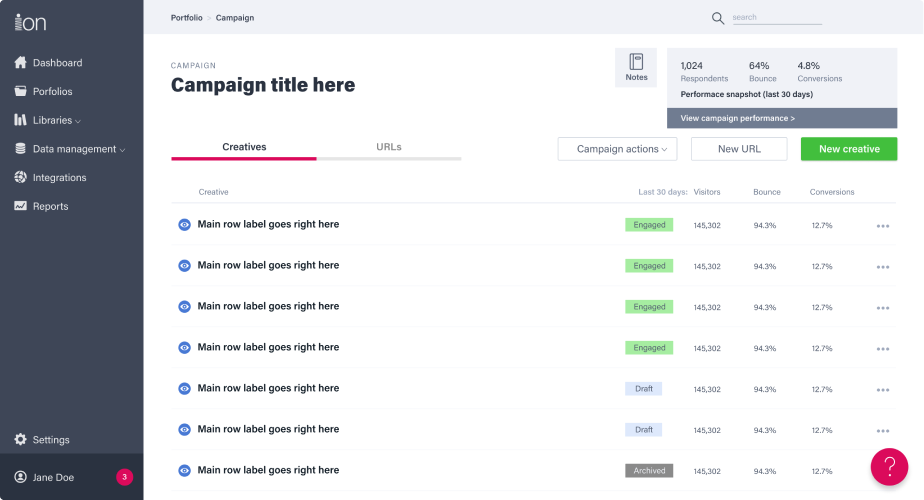This screenshot has height=500, width=924.
Task: Click the green New creative button
Action: click(849, 149)
